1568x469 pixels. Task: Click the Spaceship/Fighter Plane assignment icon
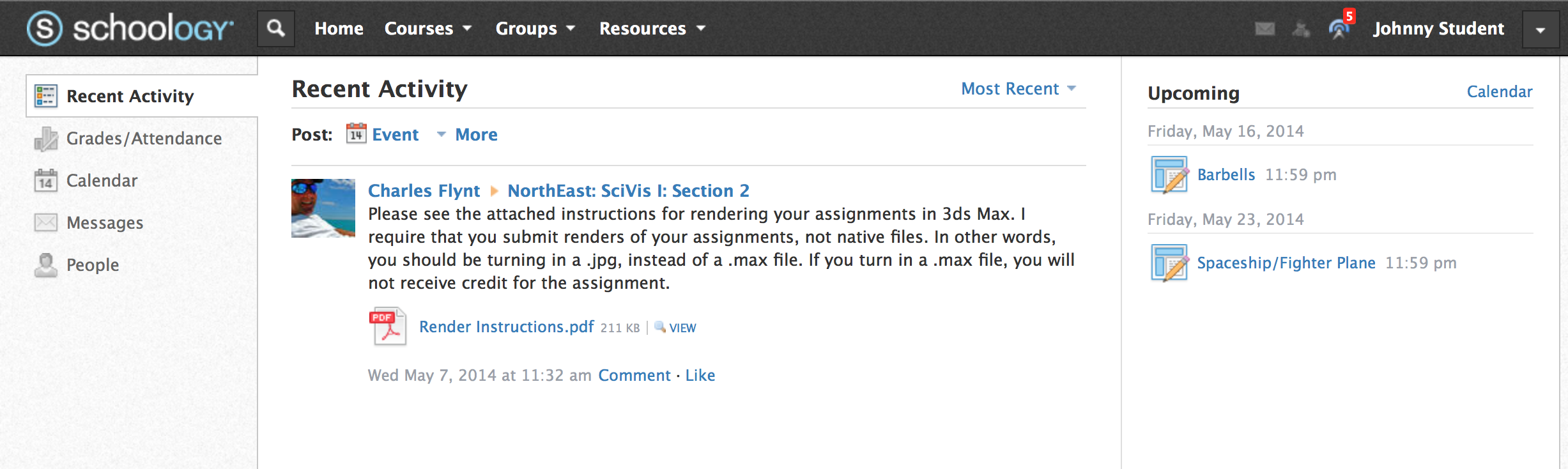[1169, 263]
